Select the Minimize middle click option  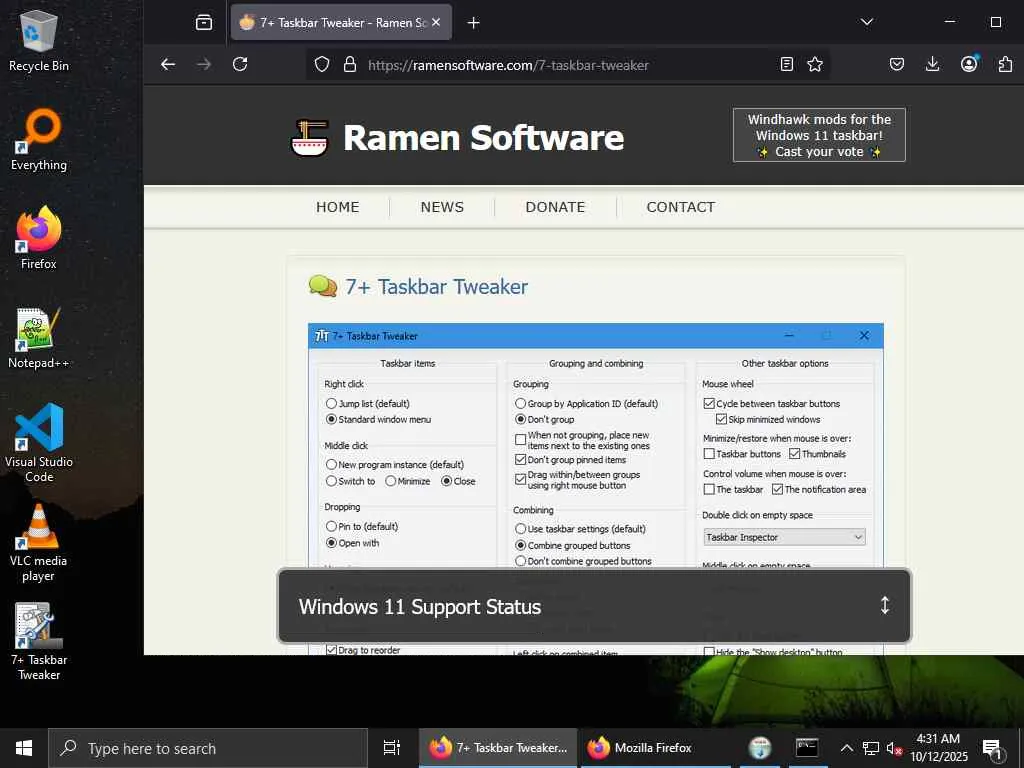391,481
